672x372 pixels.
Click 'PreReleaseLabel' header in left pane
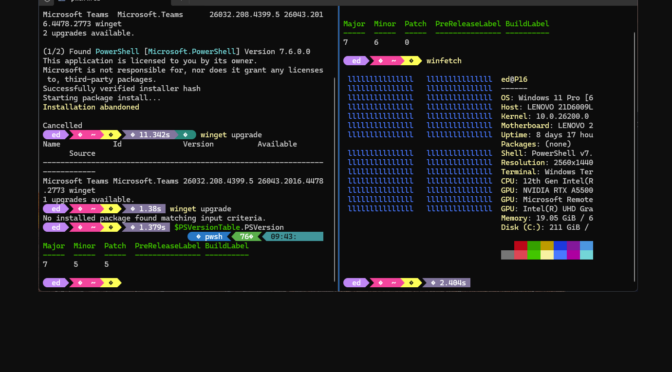(168, 246)
